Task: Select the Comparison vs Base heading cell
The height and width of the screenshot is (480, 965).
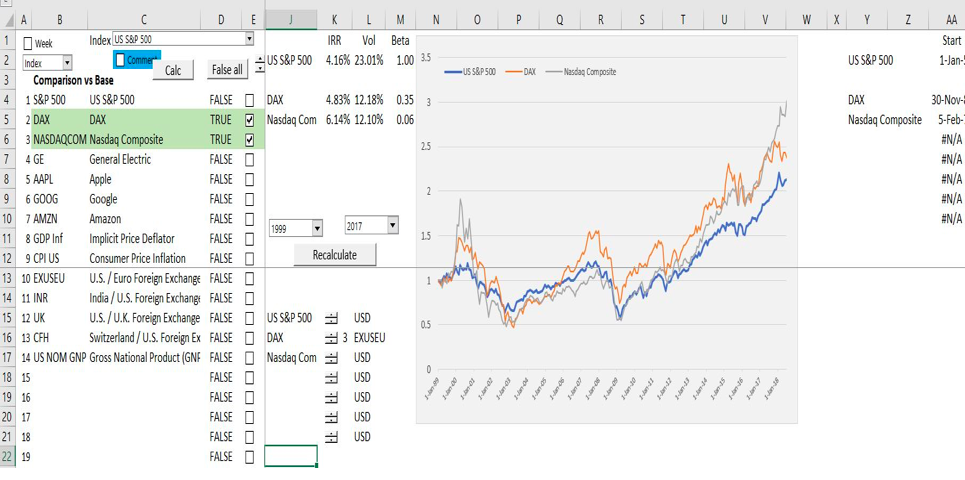Action: click(73, 80)
